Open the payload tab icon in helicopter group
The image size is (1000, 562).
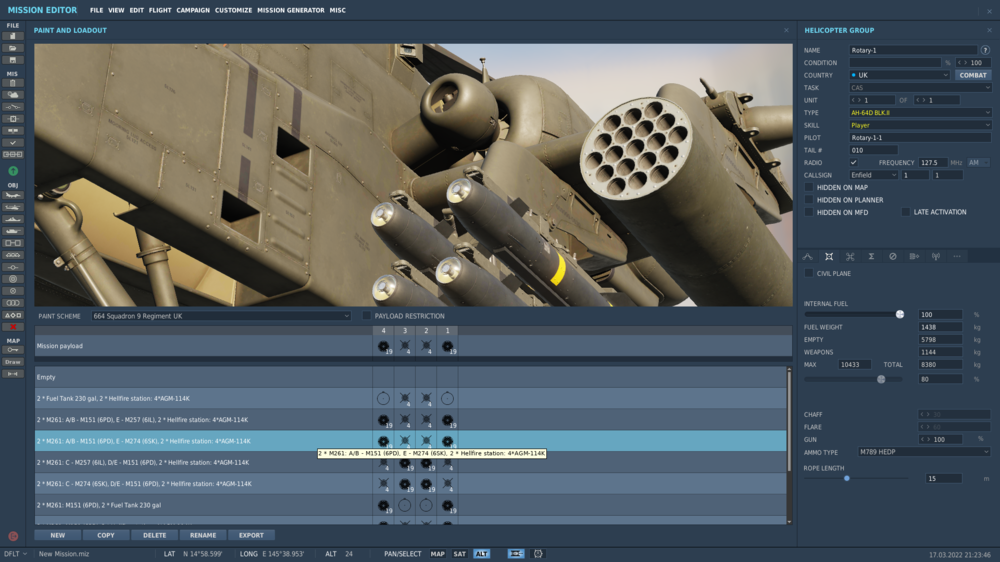829,256
